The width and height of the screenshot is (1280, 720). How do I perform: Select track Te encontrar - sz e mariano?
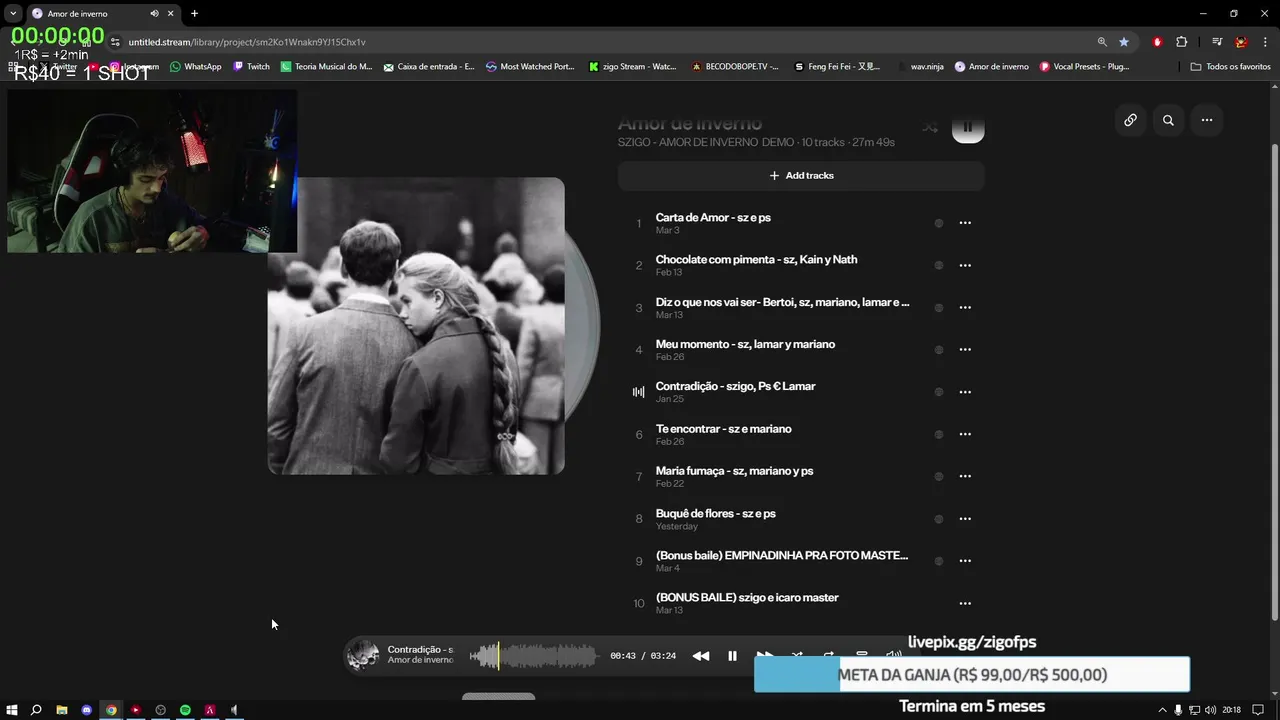click(723, 428)
